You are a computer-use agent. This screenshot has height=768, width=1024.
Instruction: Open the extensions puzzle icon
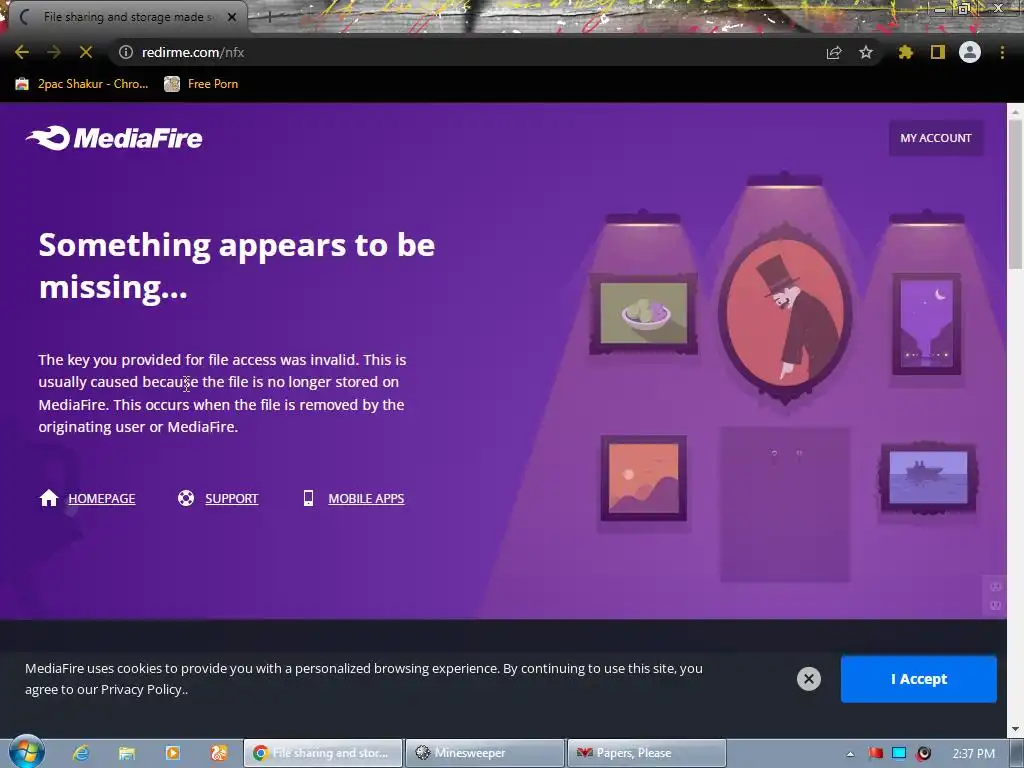pyautogui.click(x=906, y=52)
